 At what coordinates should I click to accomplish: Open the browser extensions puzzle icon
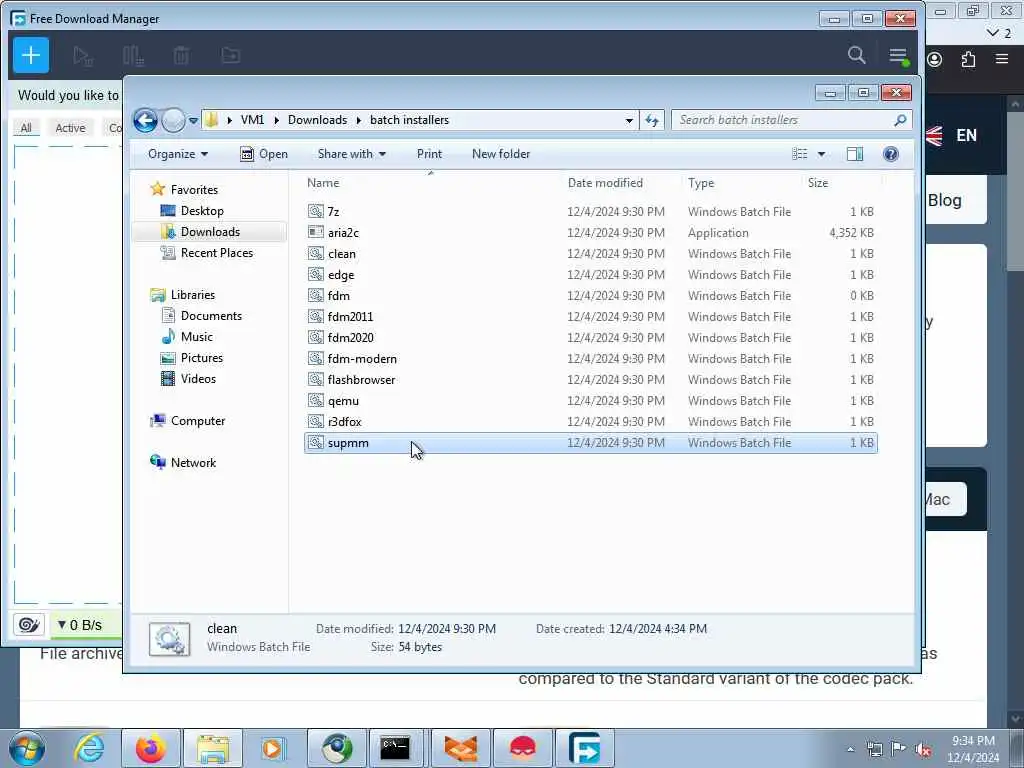(968, 59)
